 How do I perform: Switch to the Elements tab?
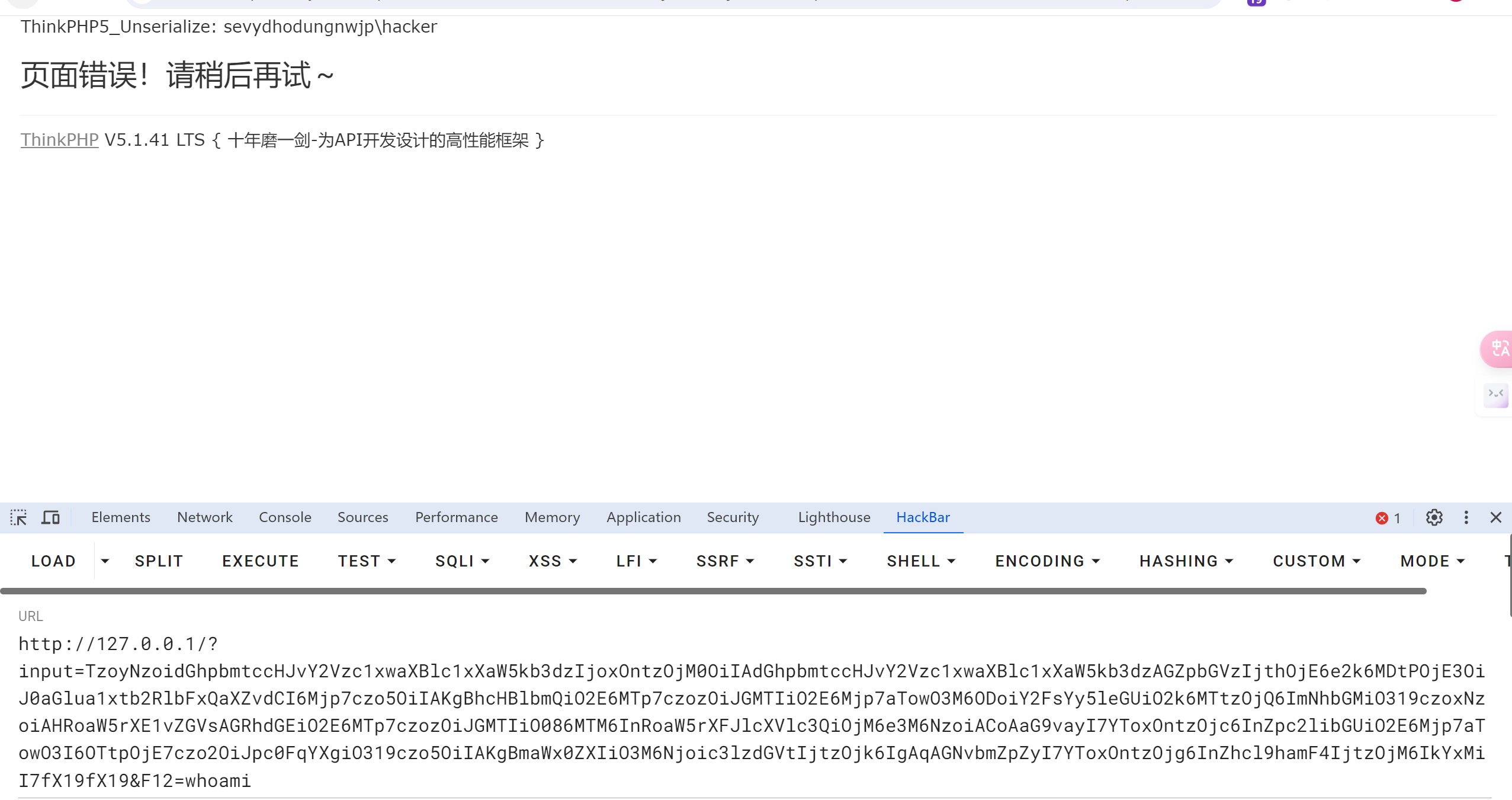121,517
